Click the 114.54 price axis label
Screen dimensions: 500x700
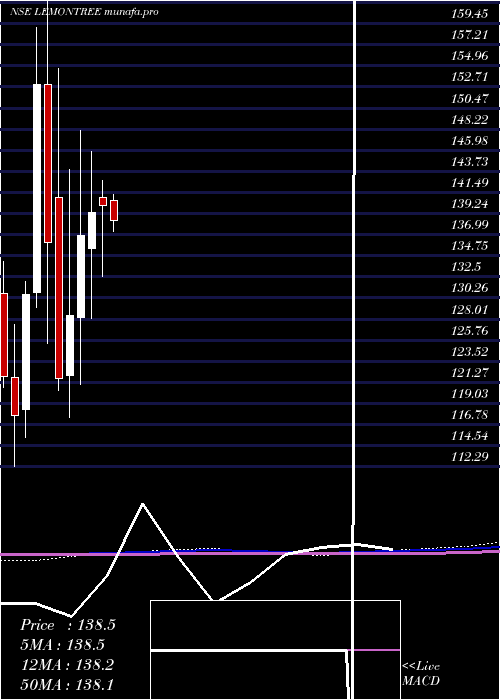[x=470, y=436]
